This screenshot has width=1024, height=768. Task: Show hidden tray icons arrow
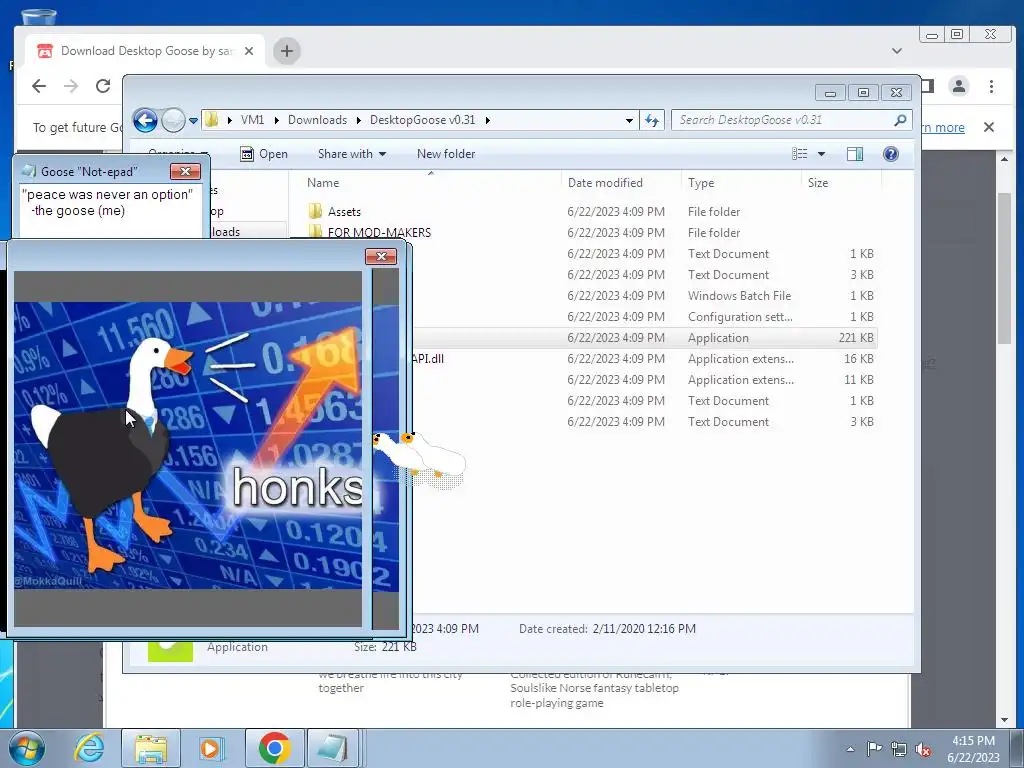click(850, 749)
